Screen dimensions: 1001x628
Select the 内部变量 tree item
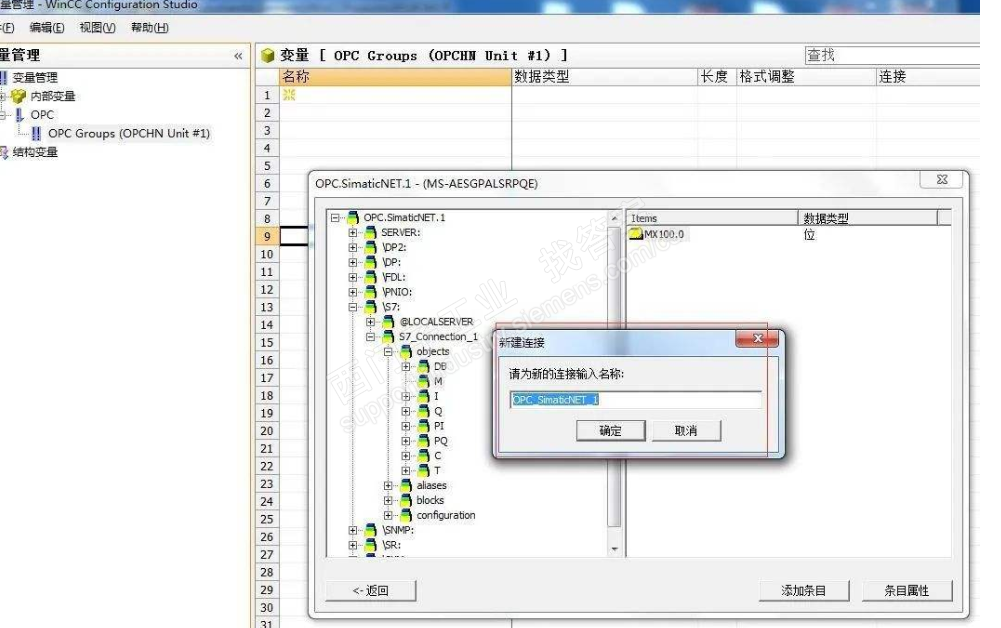[52, 96]
